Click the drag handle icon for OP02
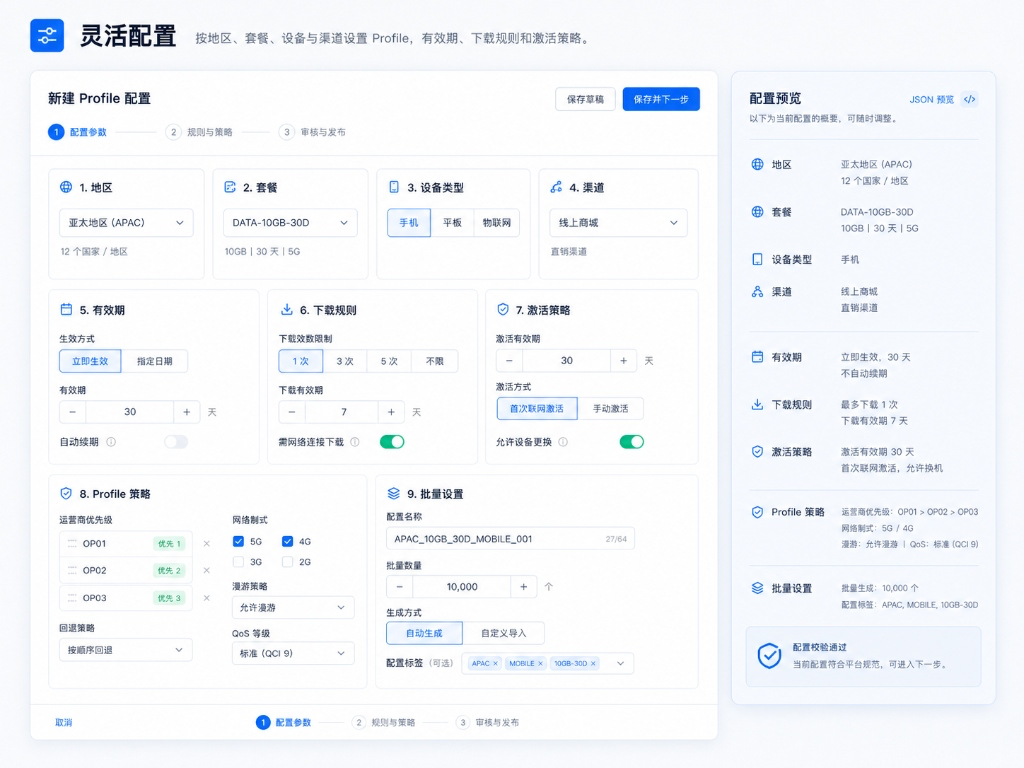The image size is (1024, 768). coord(72,570)
